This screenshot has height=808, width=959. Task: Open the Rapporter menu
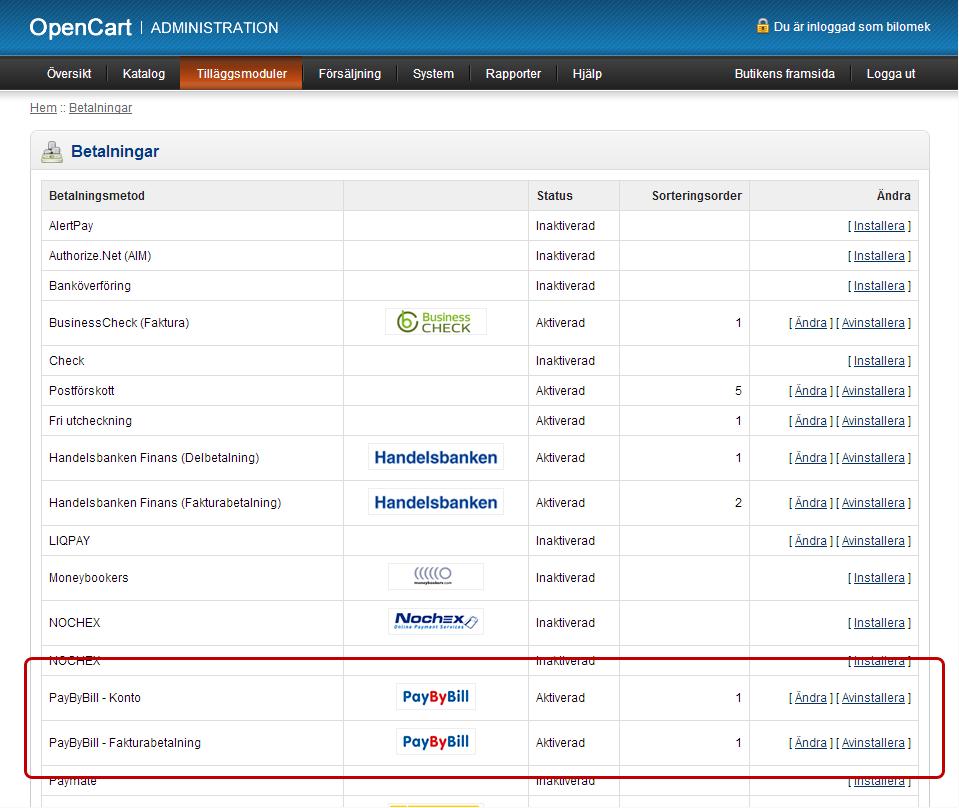[513, 73]
